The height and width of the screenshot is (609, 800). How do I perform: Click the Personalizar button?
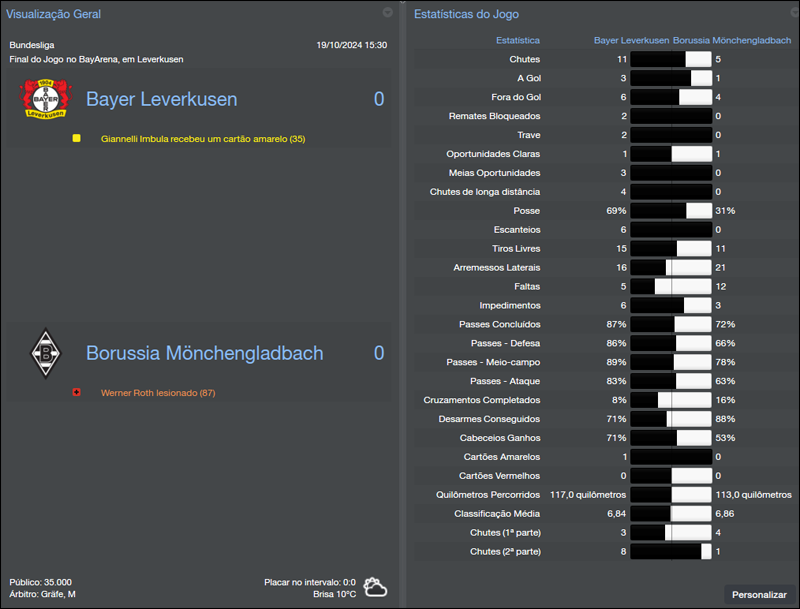point(759,594)
